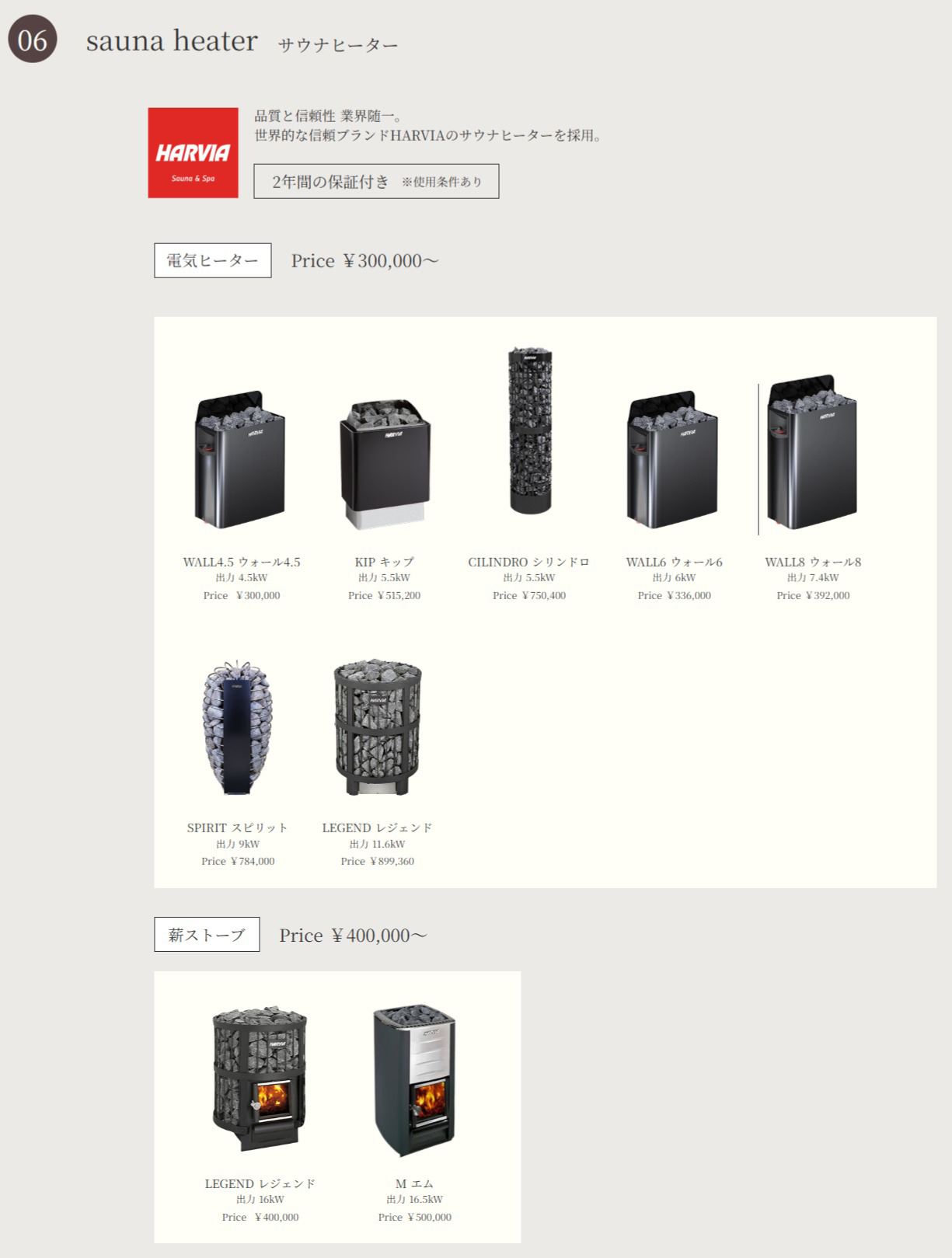This screenshot has height=1258, width=952.
Task: Click the KIP price ¥515,200 text
Action: tap(385, 595)
